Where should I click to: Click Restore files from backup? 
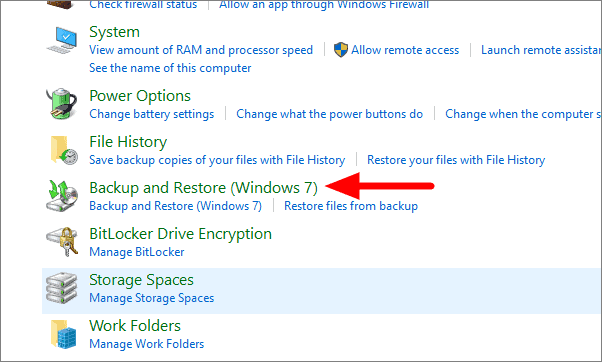(x=351, y=206)
